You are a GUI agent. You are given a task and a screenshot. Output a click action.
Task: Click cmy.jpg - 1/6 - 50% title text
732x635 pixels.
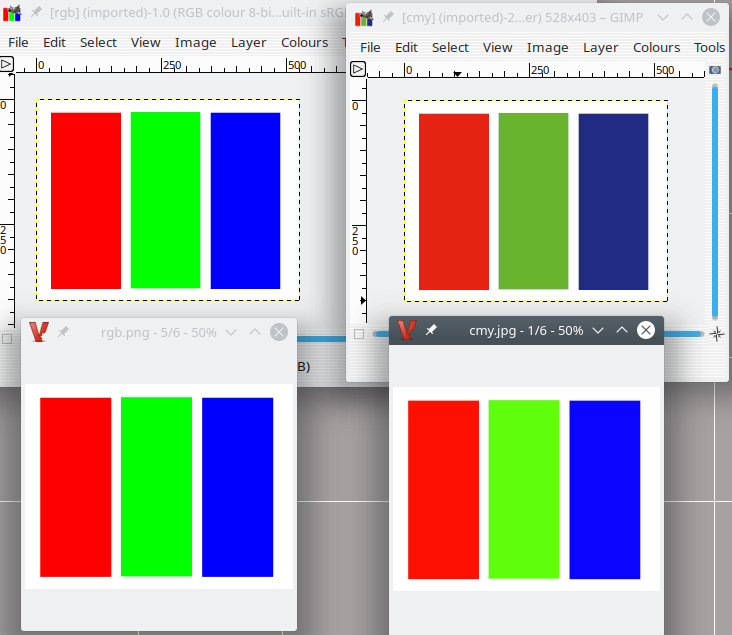click(x=526, y=331)
